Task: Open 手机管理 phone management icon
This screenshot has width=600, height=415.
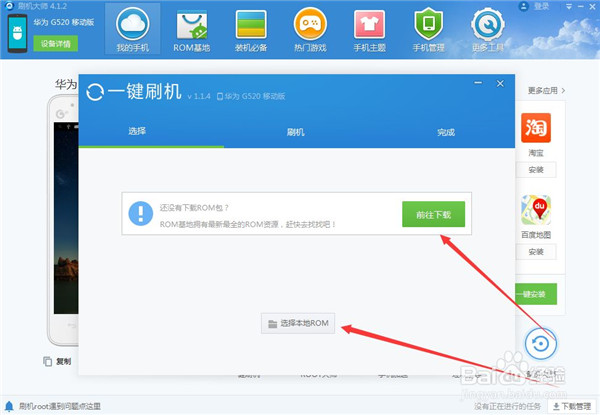Action: [x=429, y=29]
